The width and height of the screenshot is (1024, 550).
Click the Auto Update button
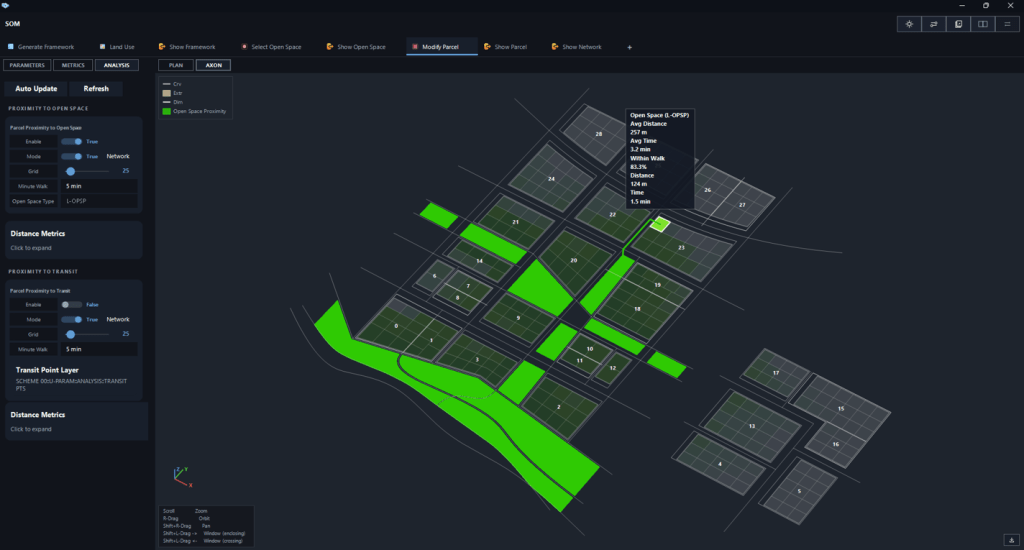36,89
